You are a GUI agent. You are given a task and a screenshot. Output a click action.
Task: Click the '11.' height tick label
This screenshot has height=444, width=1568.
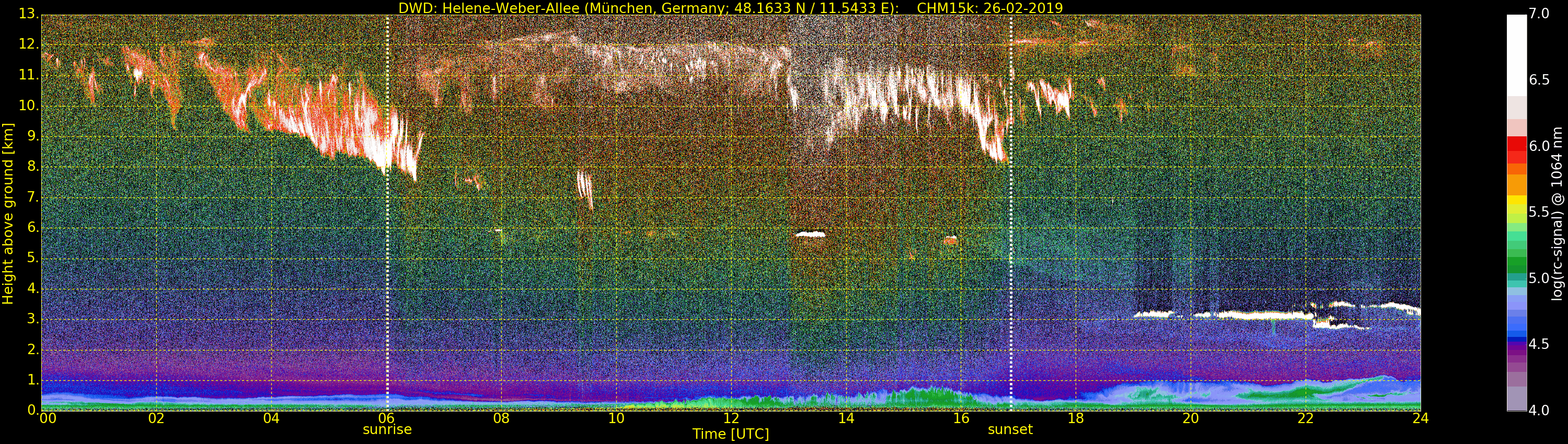coord(29,75)
